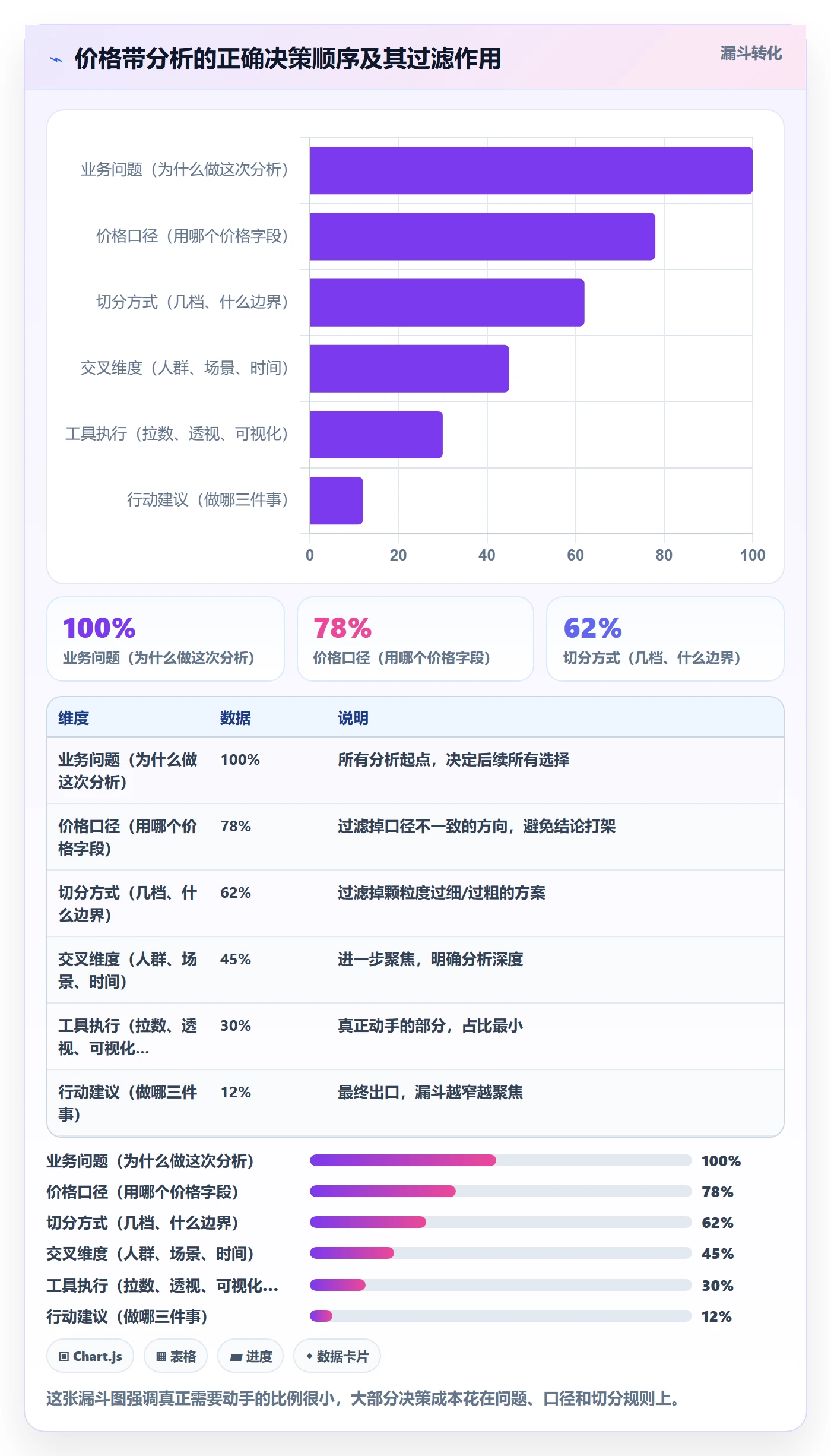Click the 数据卡片 chip
The height and width of the screenshot is (1456, 831).
337,1356
